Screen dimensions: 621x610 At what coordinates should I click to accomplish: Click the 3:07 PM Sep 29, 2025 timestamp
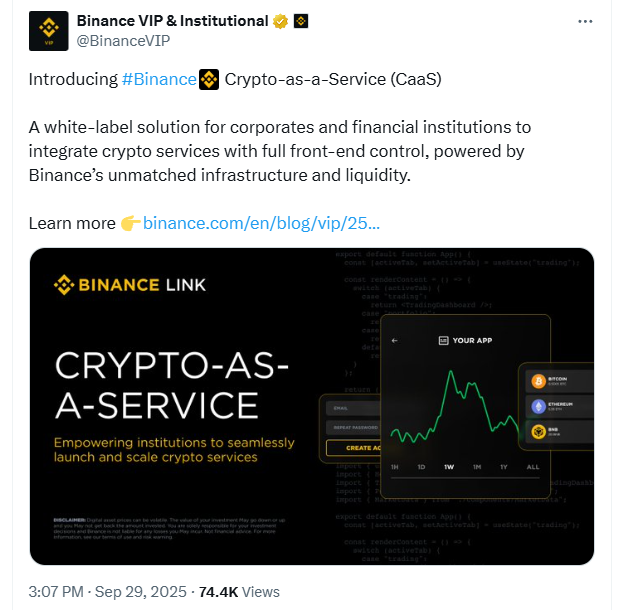107,592
